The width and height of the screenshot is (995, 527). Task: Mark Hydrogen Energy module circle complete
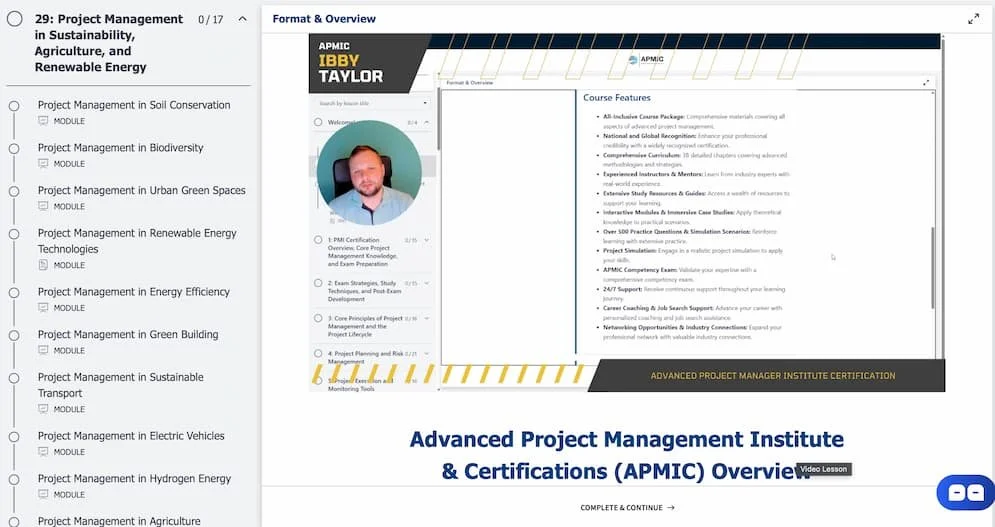14,479
